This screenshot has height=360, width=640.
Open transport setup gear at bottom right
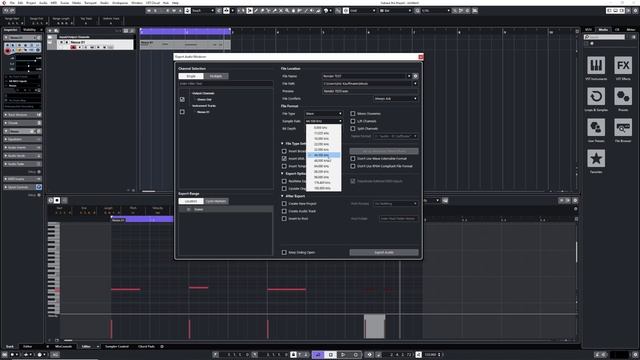(635, 355)
